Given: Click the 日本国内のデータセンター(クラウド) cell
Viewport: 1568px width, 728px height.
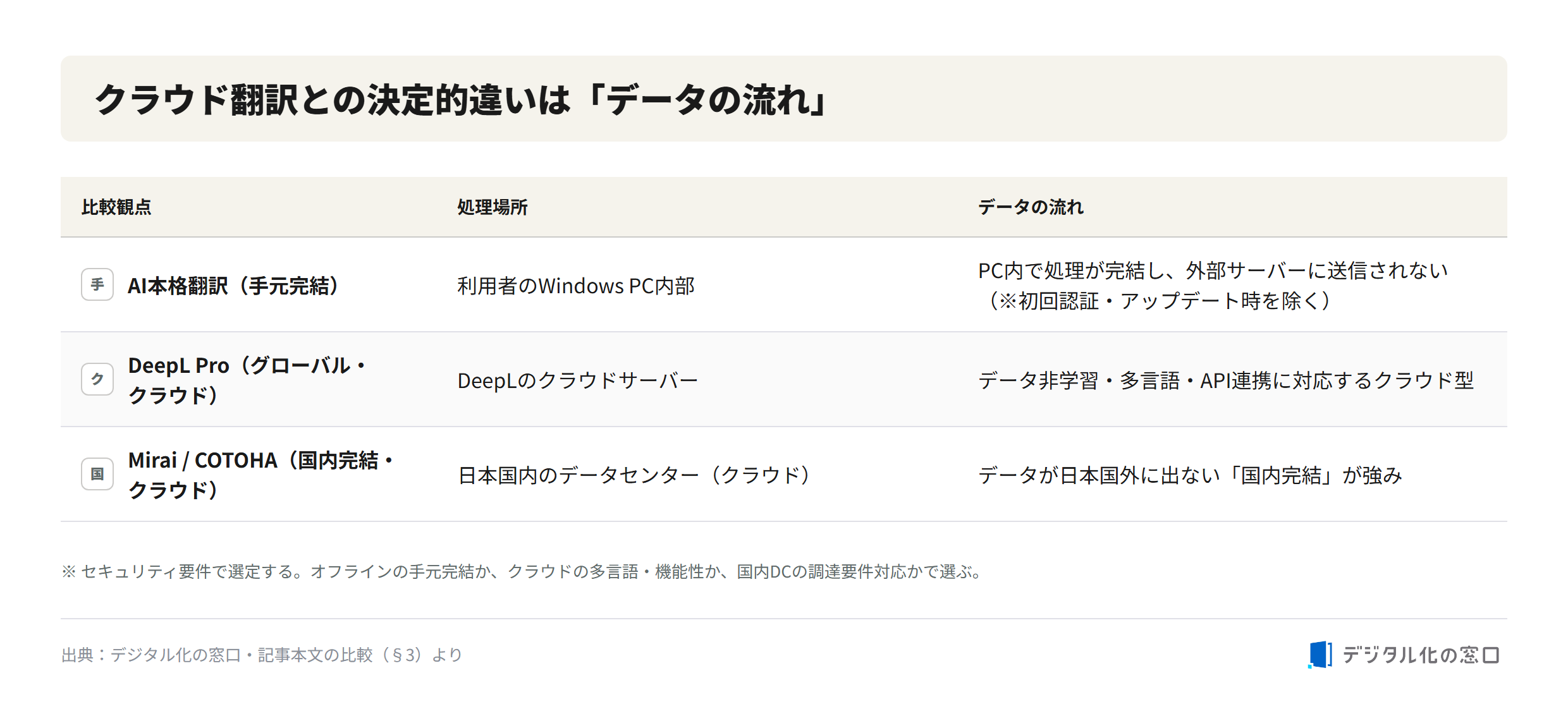Looking at the screenshot, I should 634,475.
